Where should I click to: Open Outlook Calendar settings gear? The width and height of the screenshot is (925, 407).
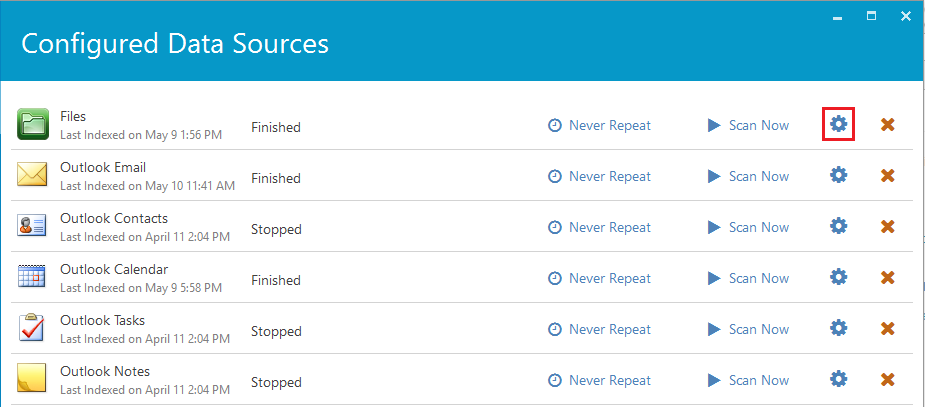point(838,277)
